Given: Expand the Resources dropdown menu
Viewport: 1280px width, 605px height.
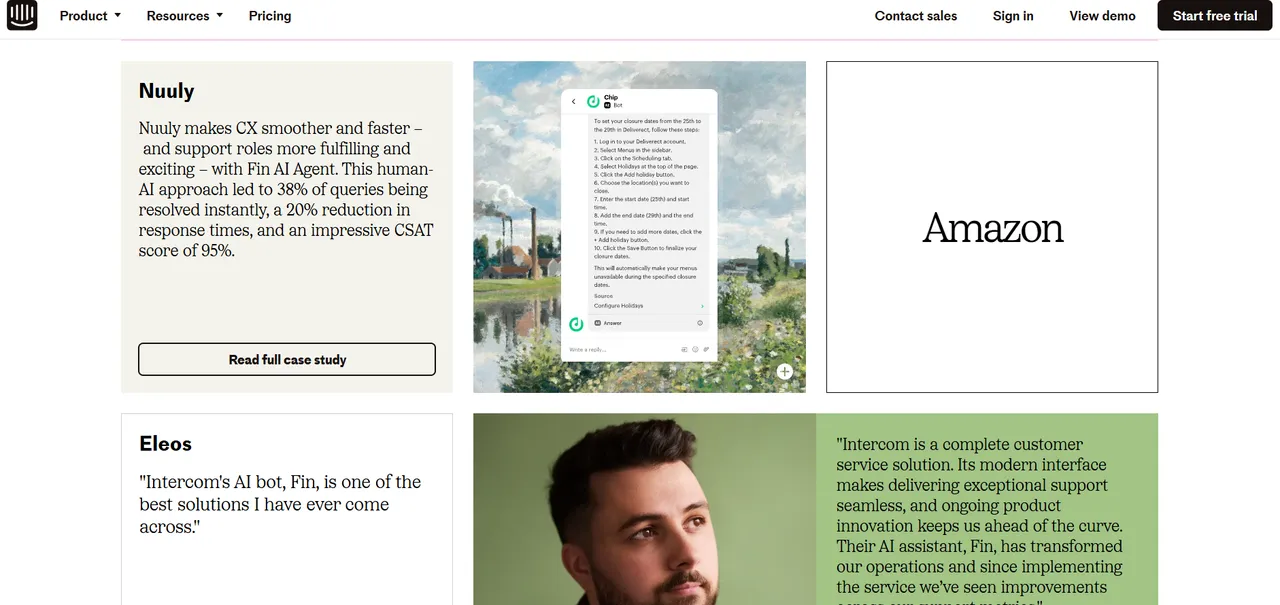Looking at the screenshot, I should (x=185, y=15).
